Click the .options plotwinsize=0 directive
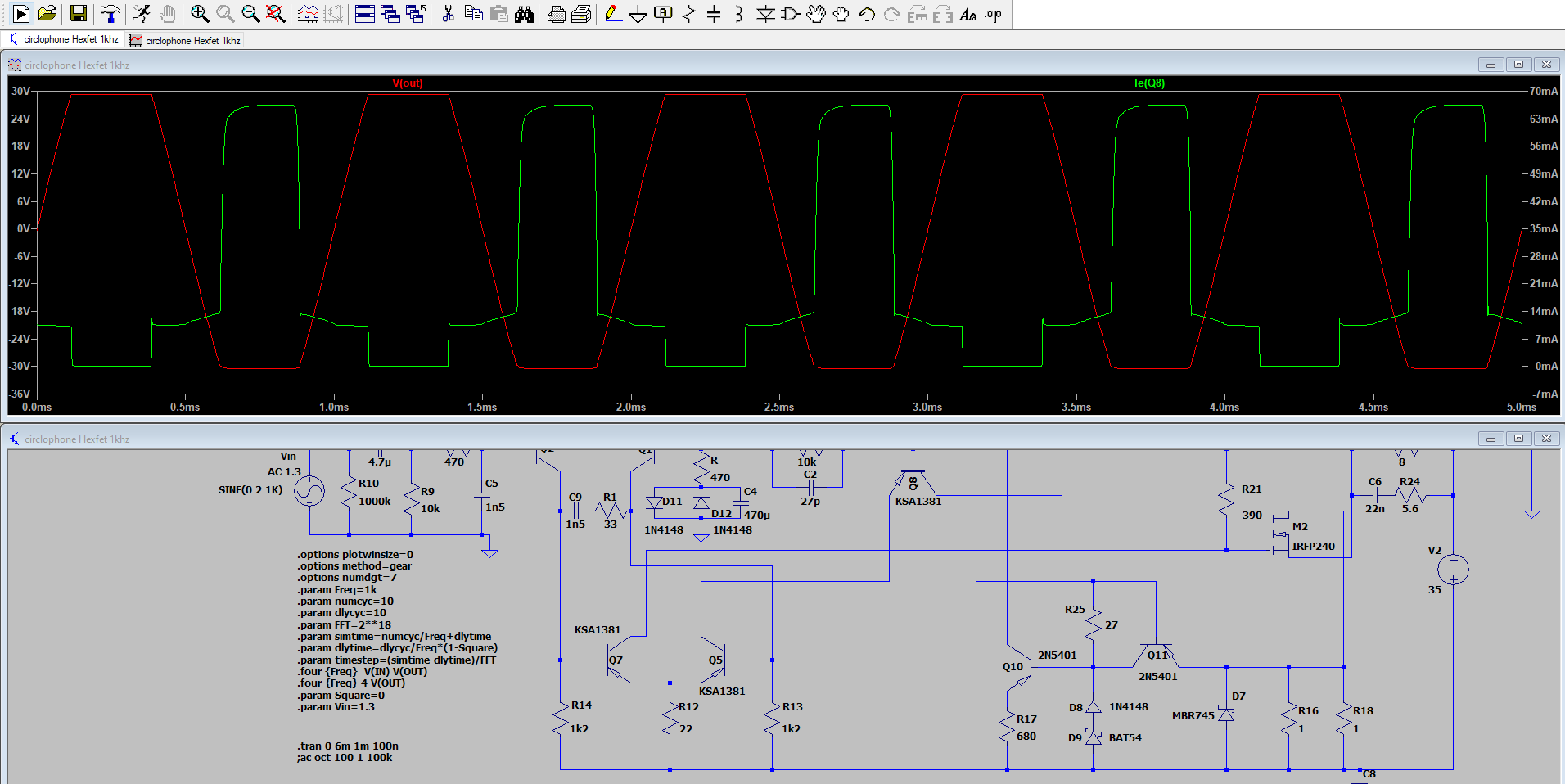 355,554
